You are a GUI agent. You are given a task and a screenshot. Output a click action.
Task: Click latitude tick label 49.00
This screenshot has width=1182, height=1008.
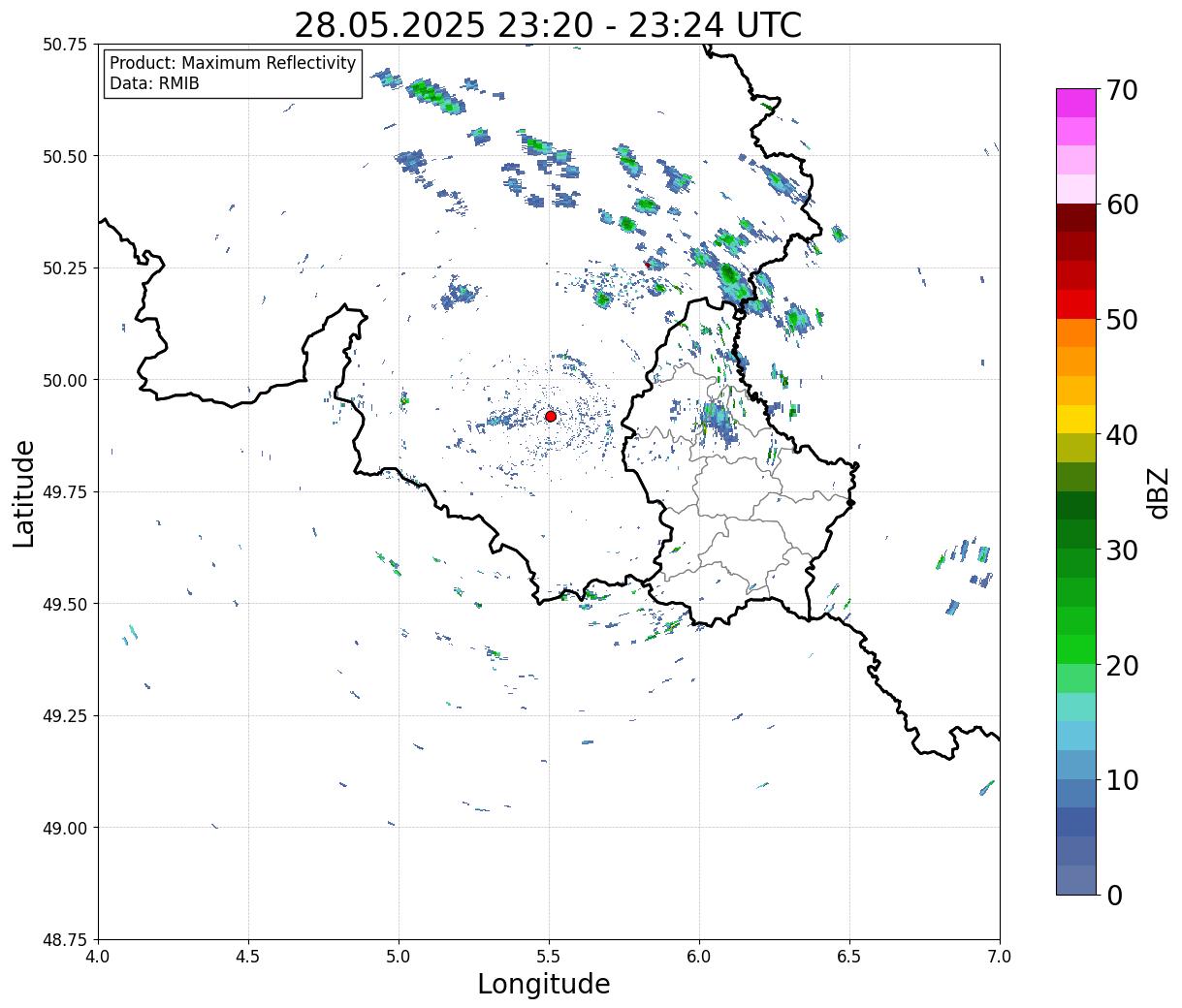click(x=65, y=828)
